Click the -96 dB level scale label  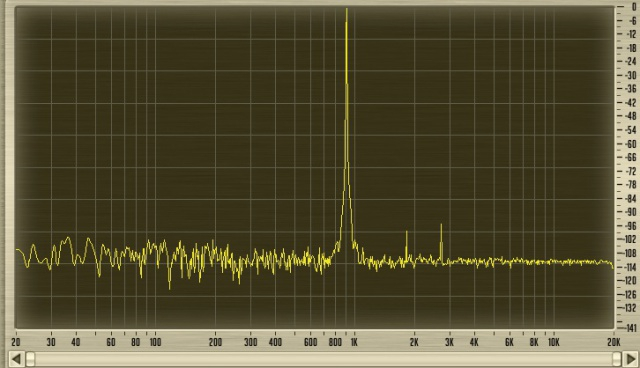(630, 226)
